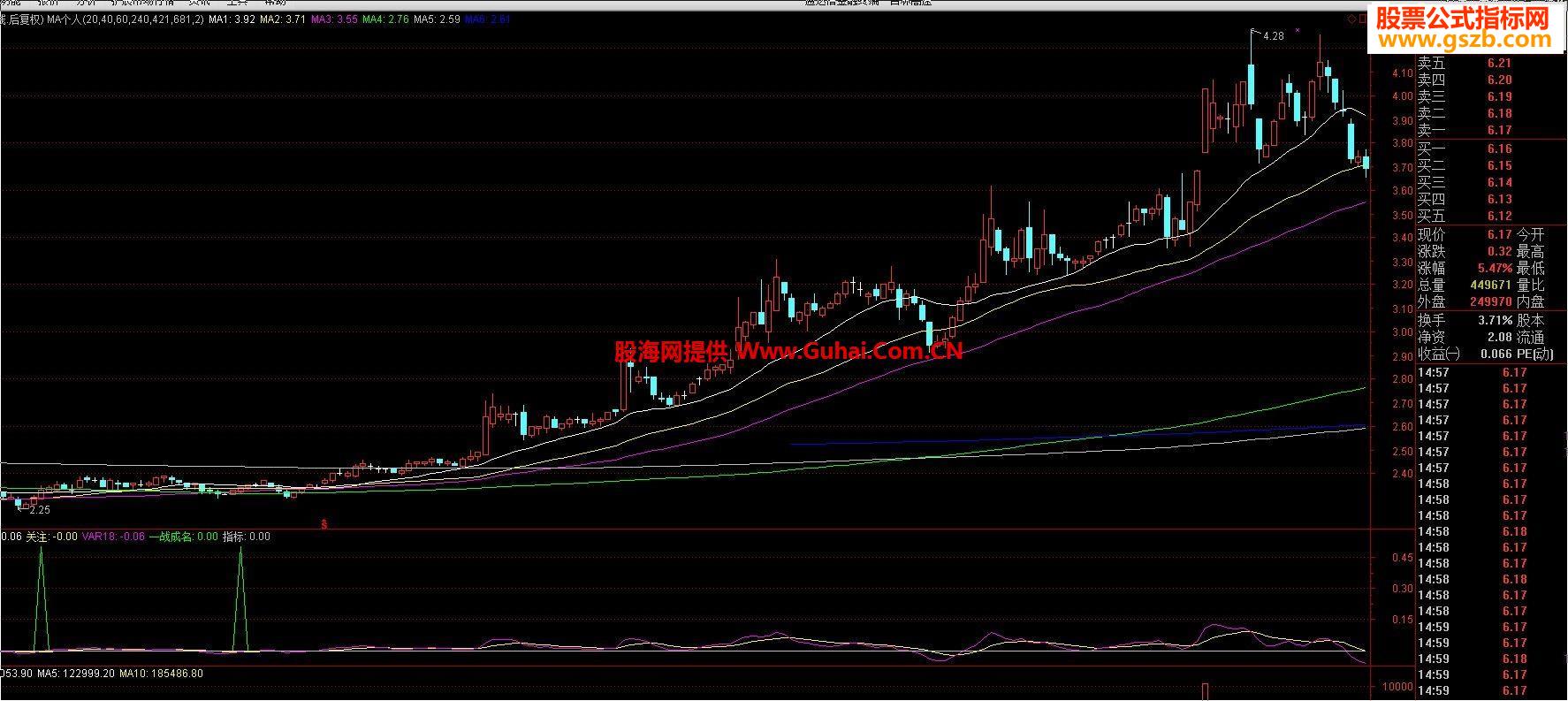
Task: Select the MA5: 2.59 readout
Action: [437, 19]
